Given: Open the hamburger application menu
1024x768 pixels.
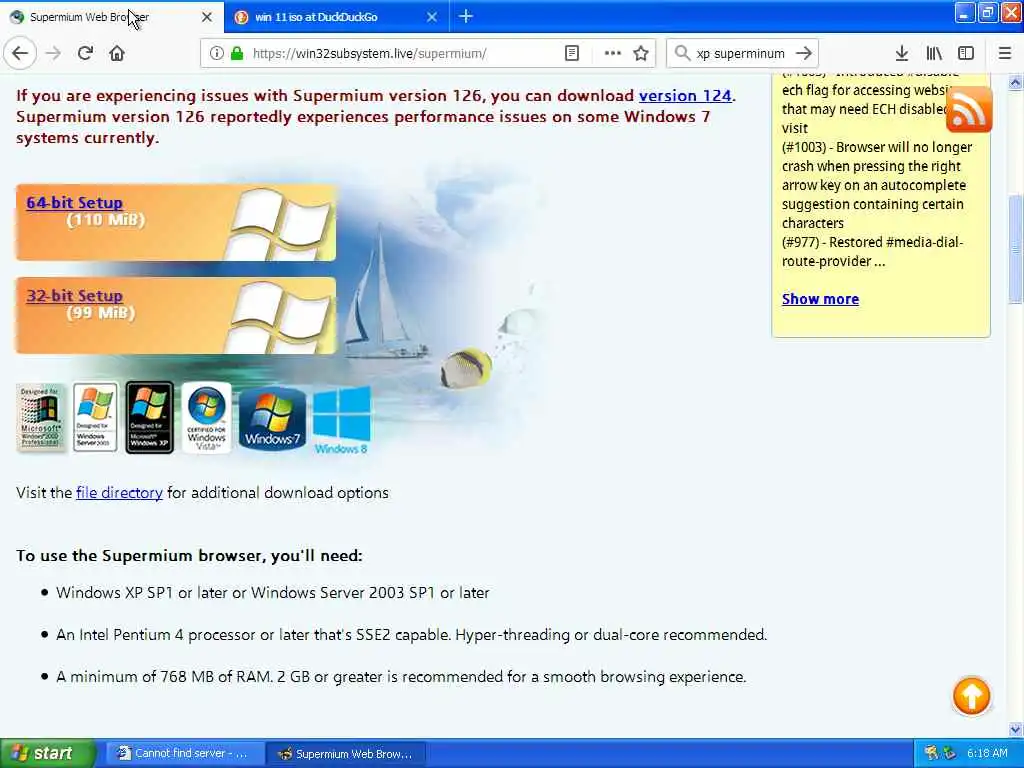Looking at the screenshot, I should point(1005,54).
